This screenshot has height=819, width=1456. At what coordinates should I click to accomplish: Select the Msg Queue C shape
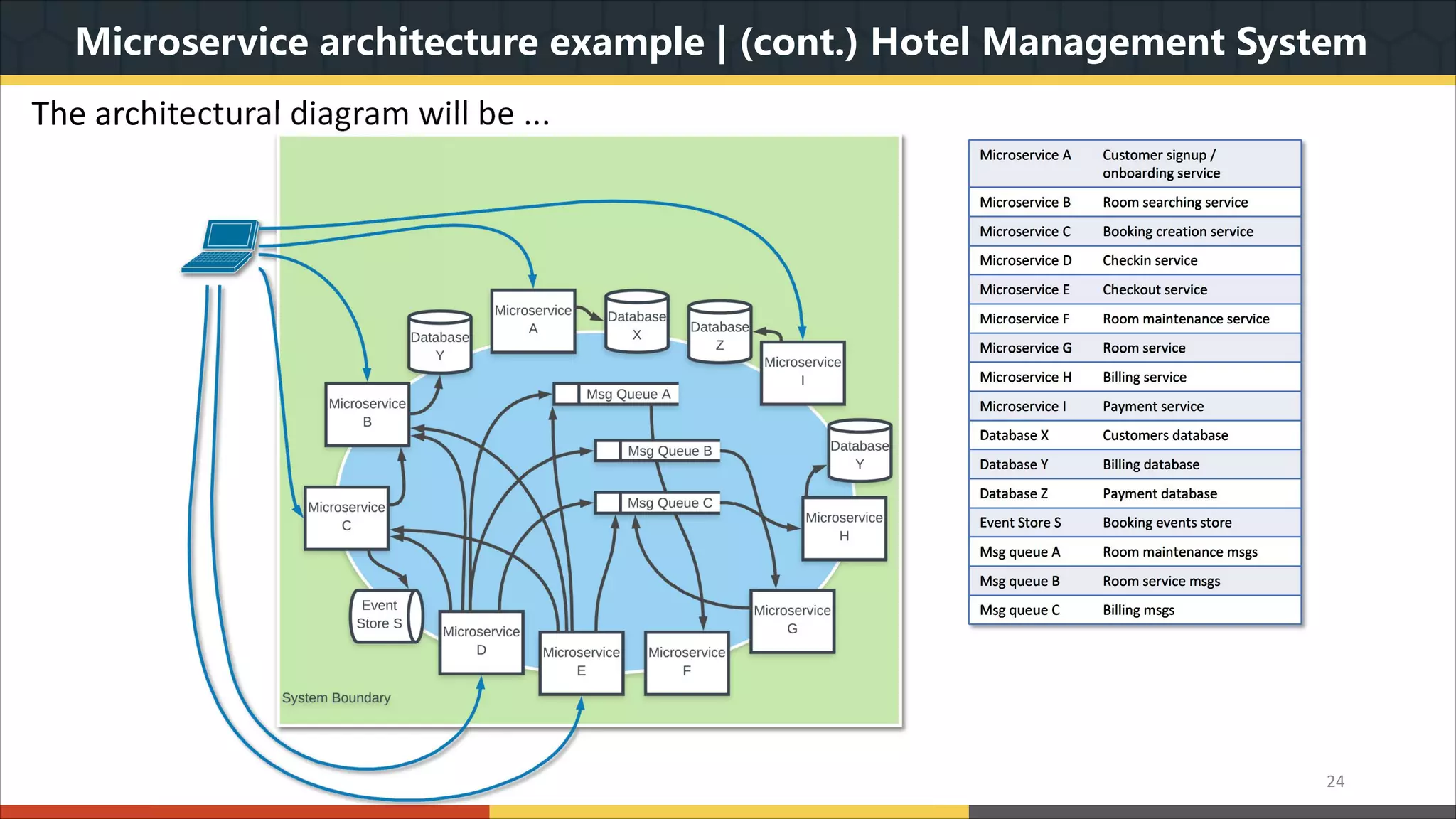tap(657, 503)
